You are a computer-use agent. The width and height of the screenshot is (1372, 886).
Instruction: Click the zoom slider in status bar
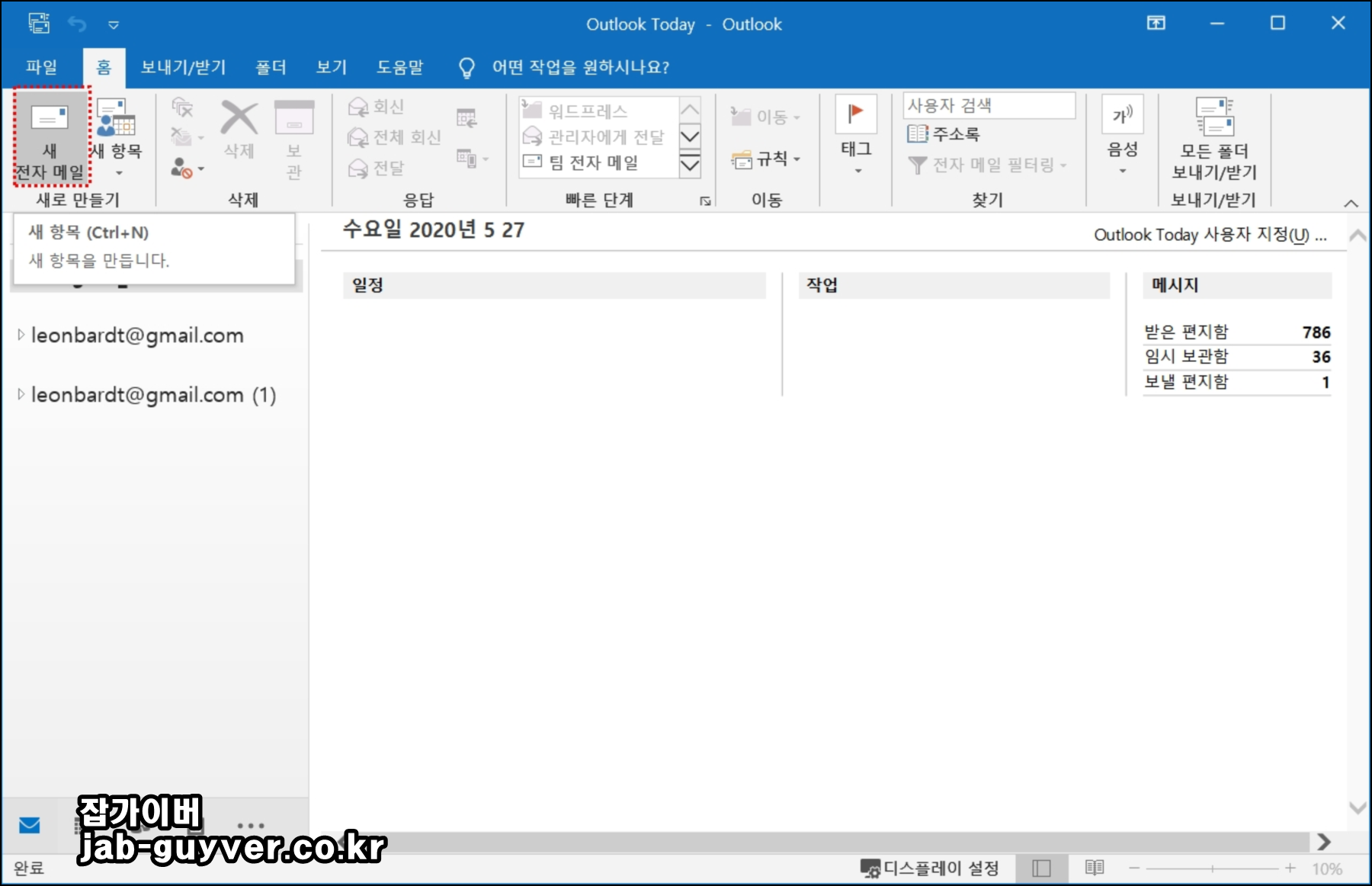click(x=1212, y=868)
